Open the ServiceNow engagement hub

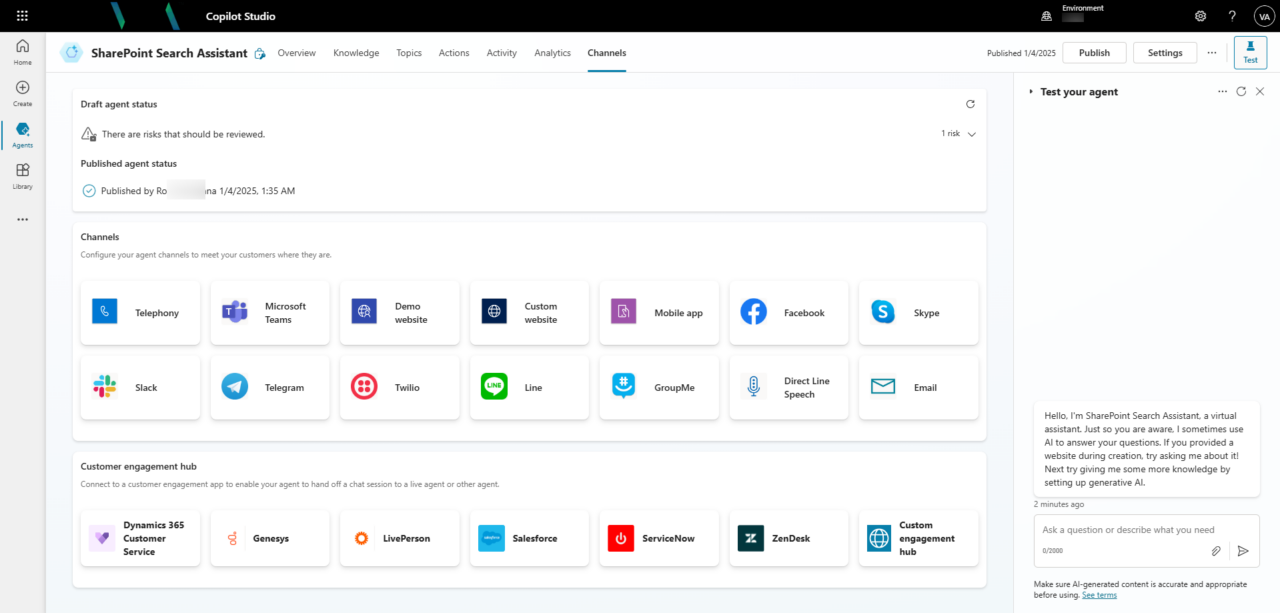tap(659, 538)
